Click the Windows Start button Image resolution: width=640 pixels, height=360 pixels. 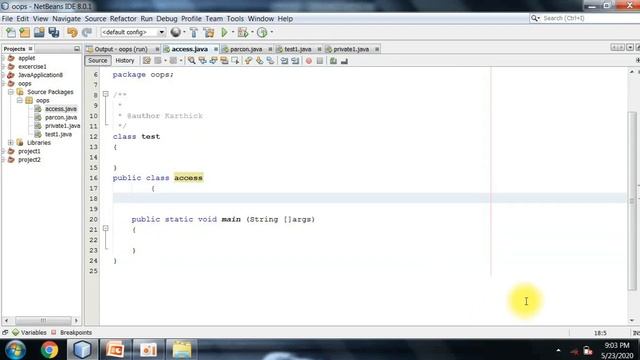click(x=15, y=350)
